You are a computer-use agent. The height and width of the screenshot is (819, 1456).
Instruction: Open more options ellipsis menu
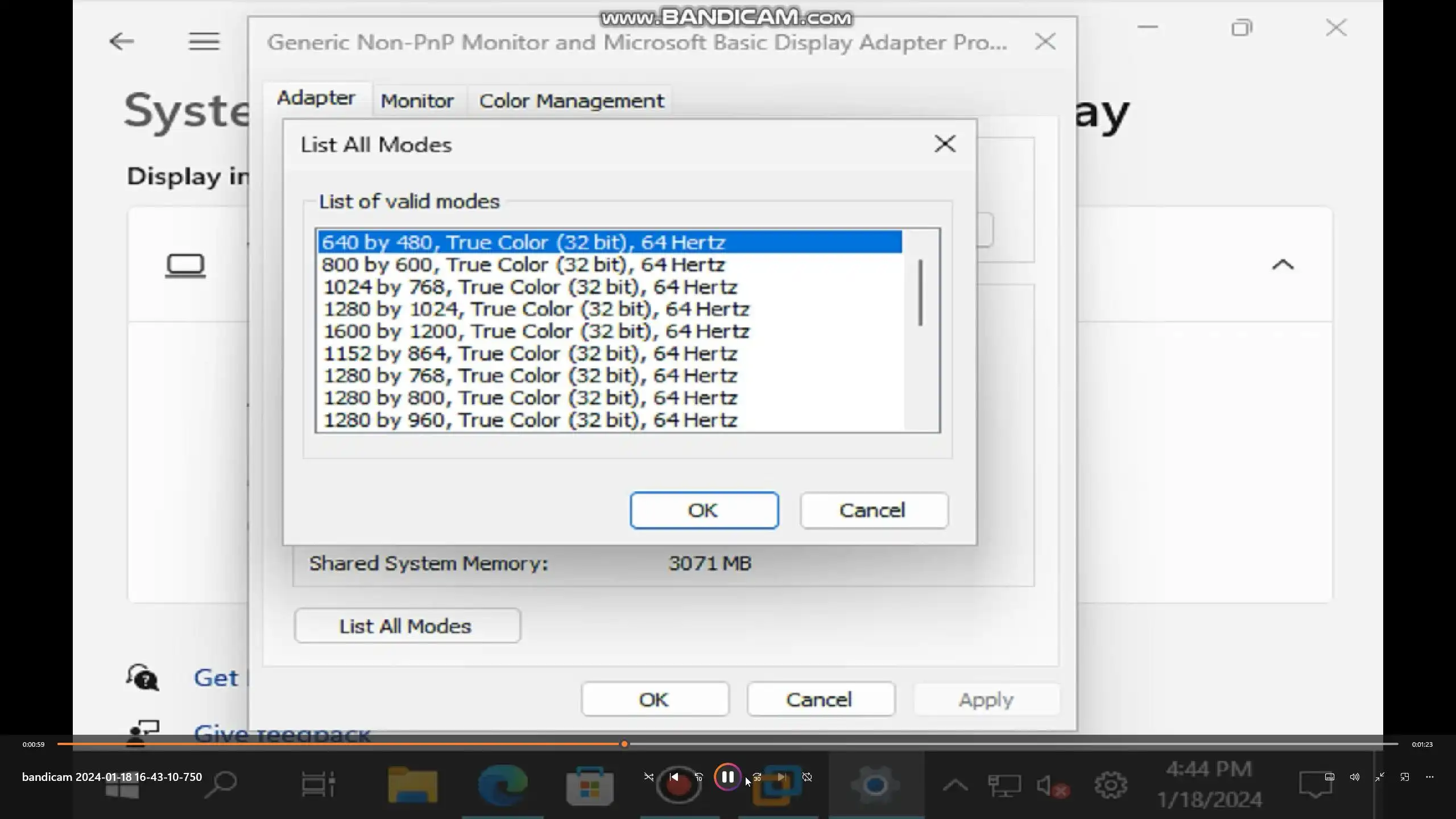(1430, 777)
